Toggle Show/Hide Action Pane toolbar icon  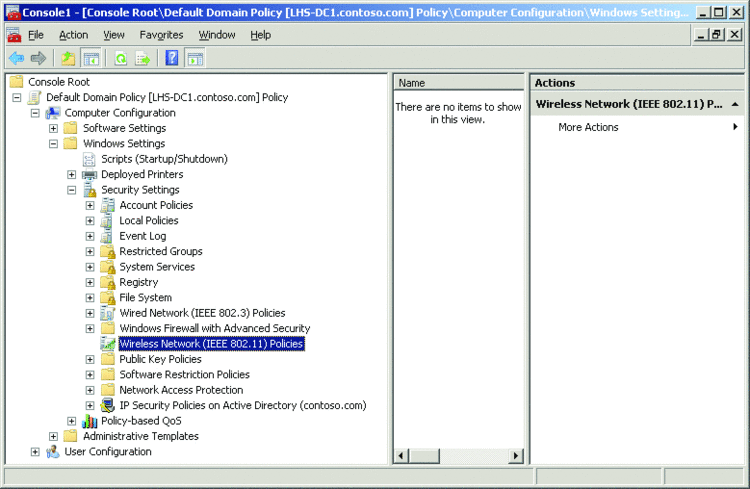pyautogui.click(x=195, y=58)
